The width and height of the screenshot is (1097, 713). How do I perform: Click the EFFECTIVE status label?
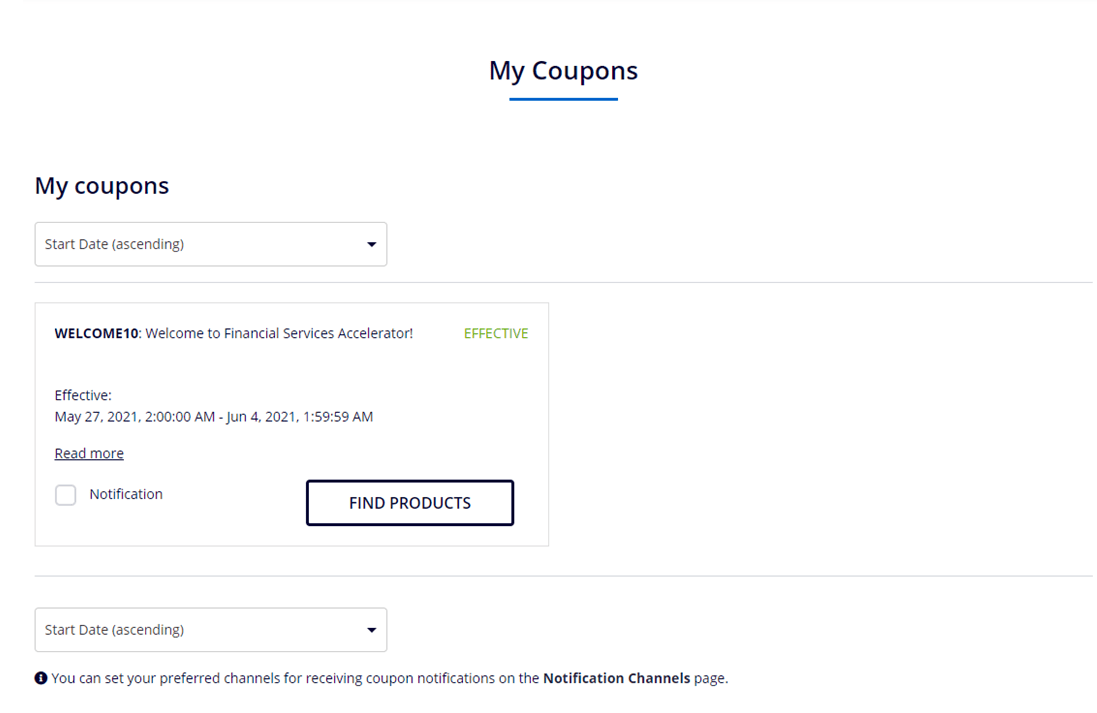[495, 333]
